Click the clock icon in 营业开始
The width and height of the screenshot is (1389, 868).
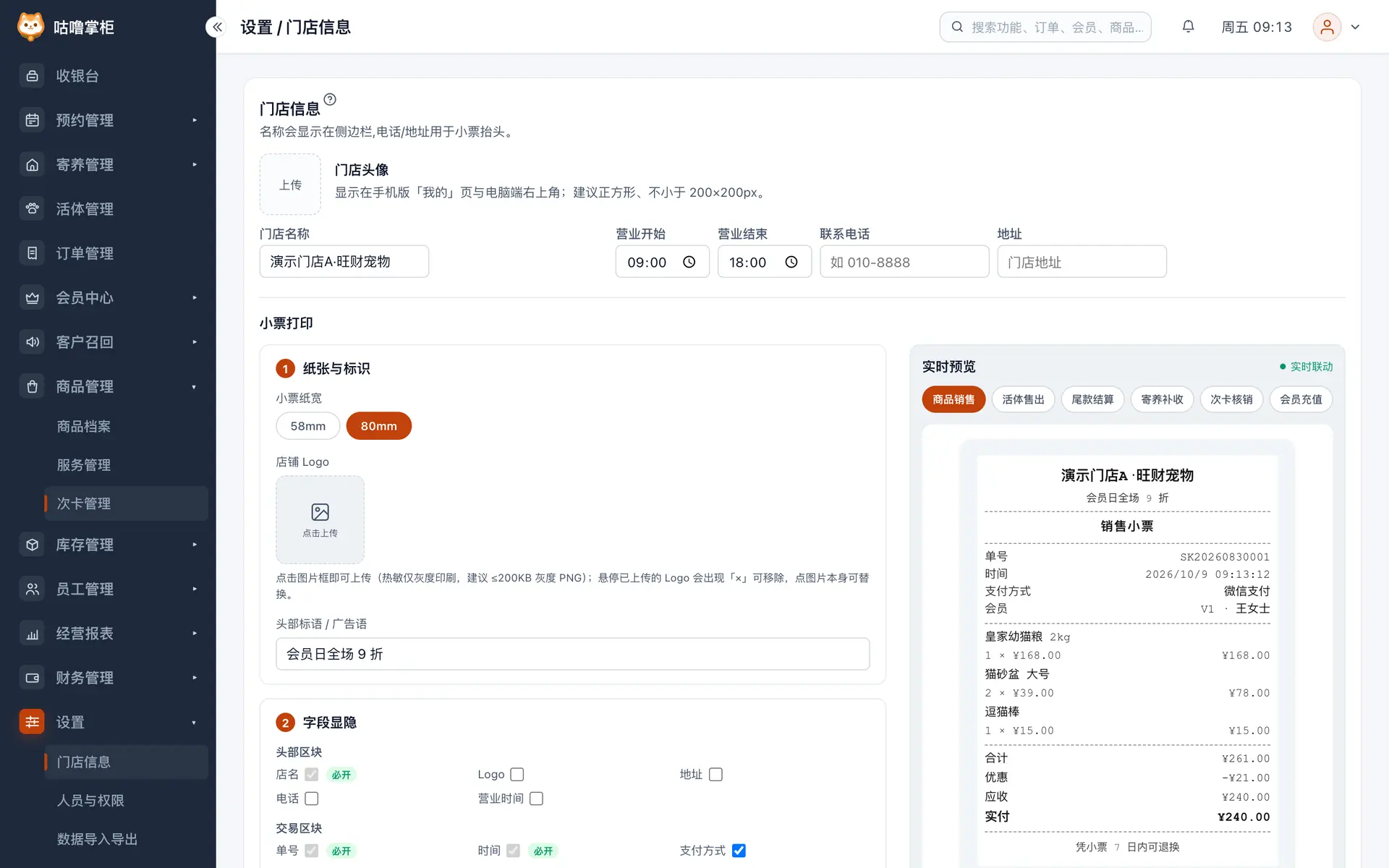689,262
